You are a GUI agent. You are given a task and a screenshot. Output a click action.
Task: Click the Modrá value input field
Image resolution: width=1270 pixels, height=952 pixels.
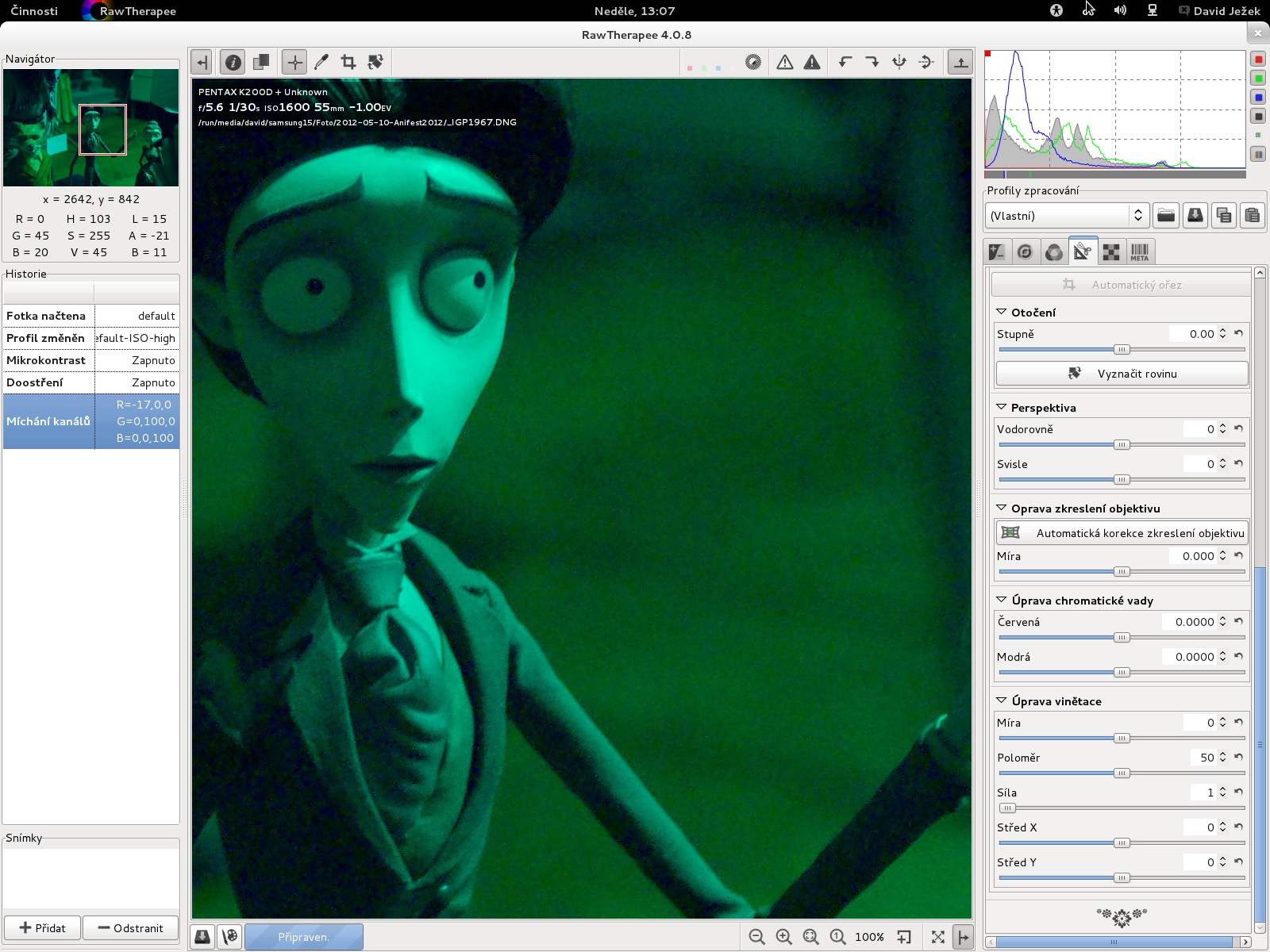[x=1189, y=657]
